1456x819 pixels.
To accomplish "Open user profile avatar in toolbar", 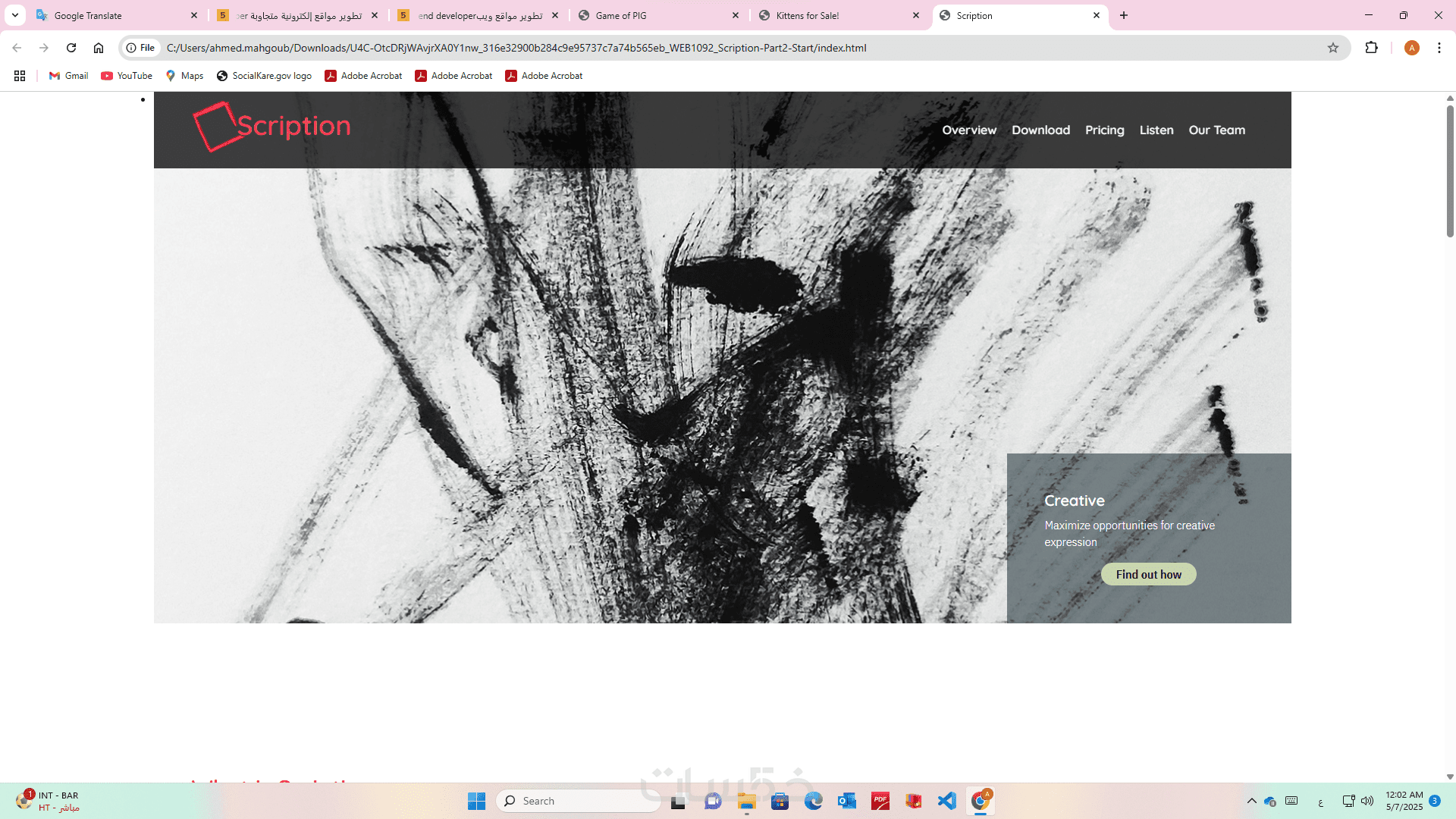I will 1411,48.
